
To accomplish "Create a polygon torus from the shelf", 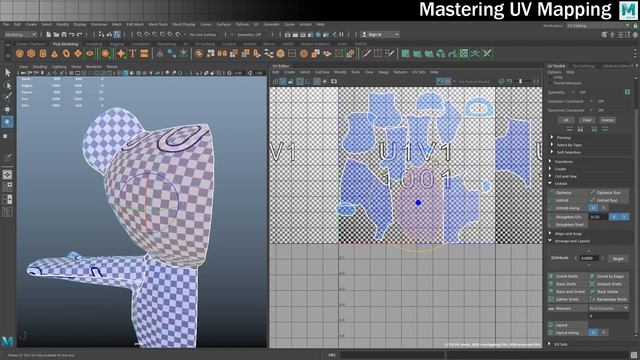I will [66, 53].
